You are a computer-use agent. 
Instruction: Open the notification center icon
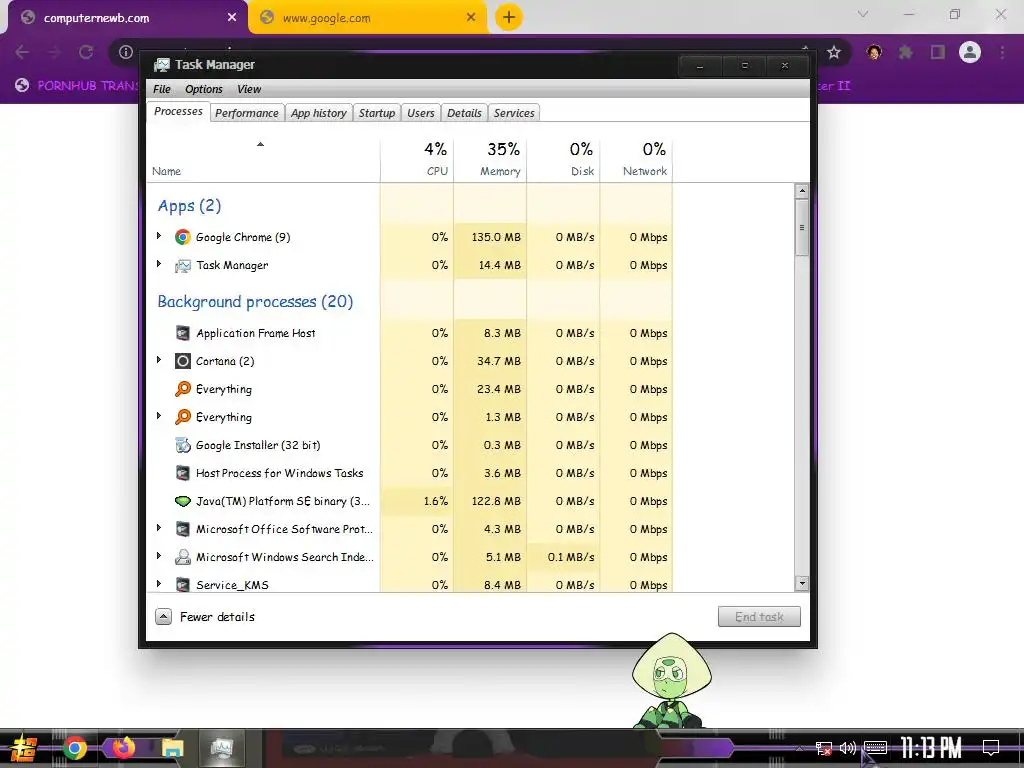tap(991, 748)
